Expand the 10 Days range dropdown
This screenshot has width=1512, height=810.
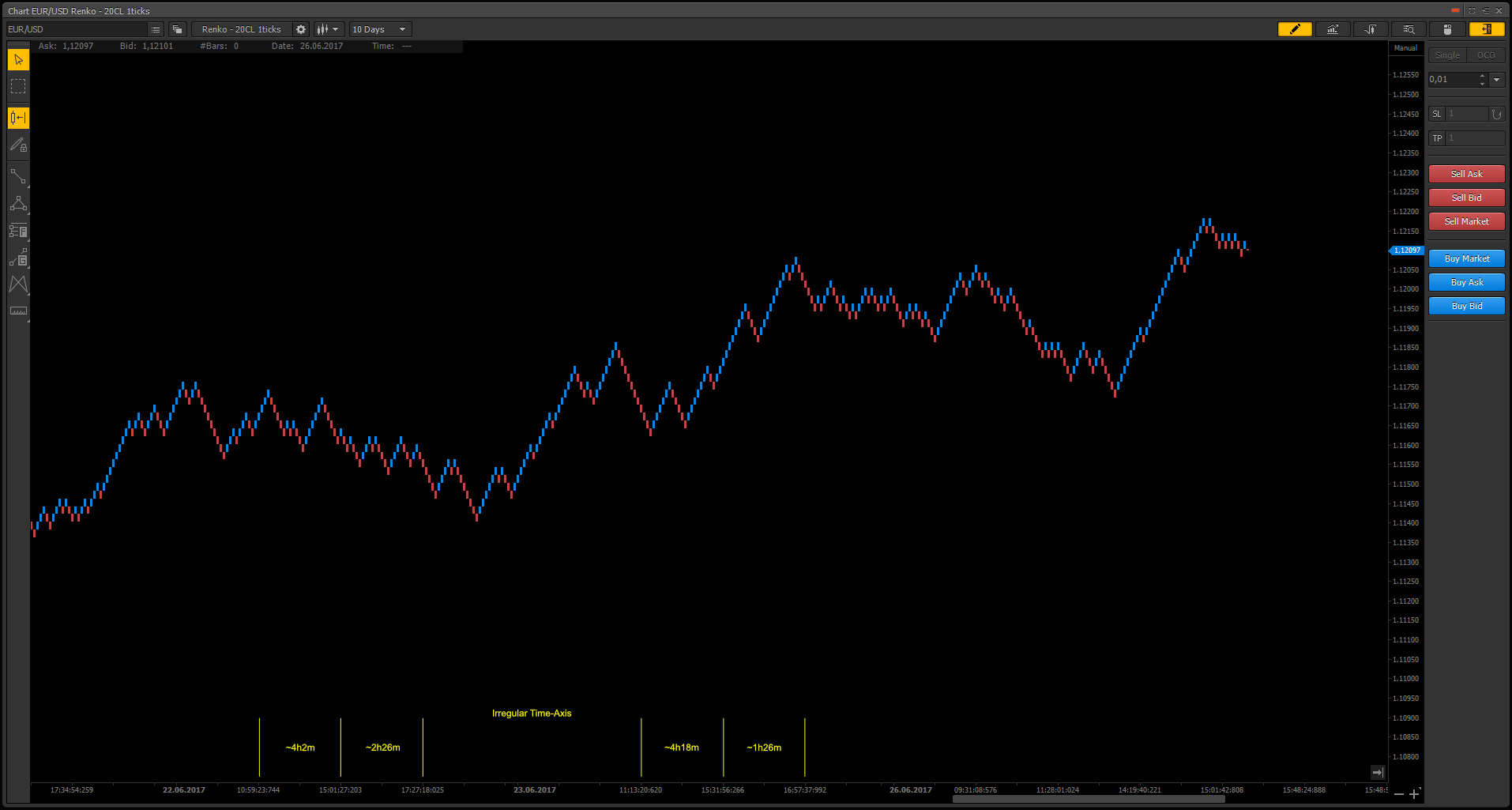(x=380, y=29)
